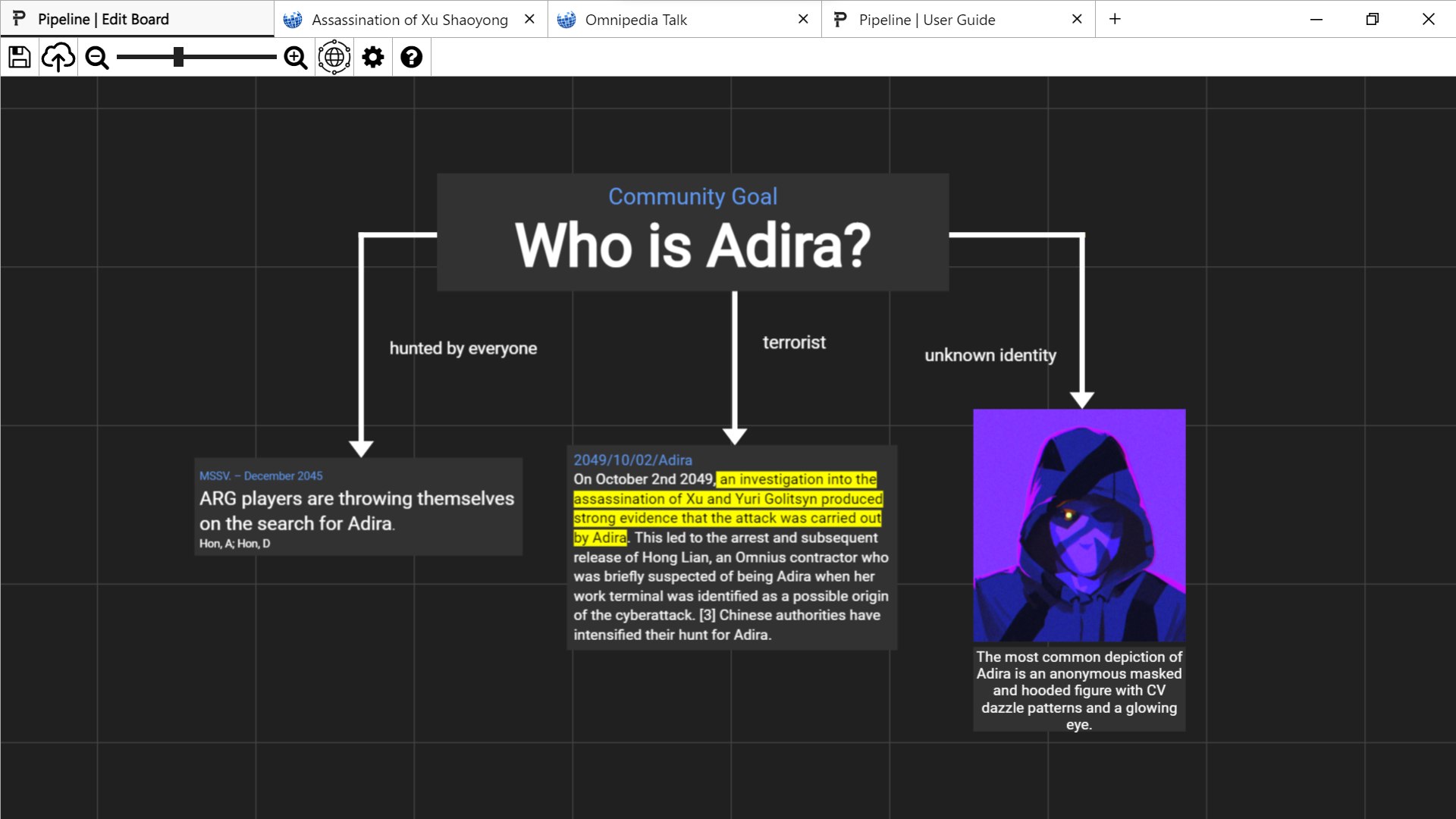Switch to Omnipedia Talk tab
1456x819 pixels.
pyautogui.click(x=684, y=20)
